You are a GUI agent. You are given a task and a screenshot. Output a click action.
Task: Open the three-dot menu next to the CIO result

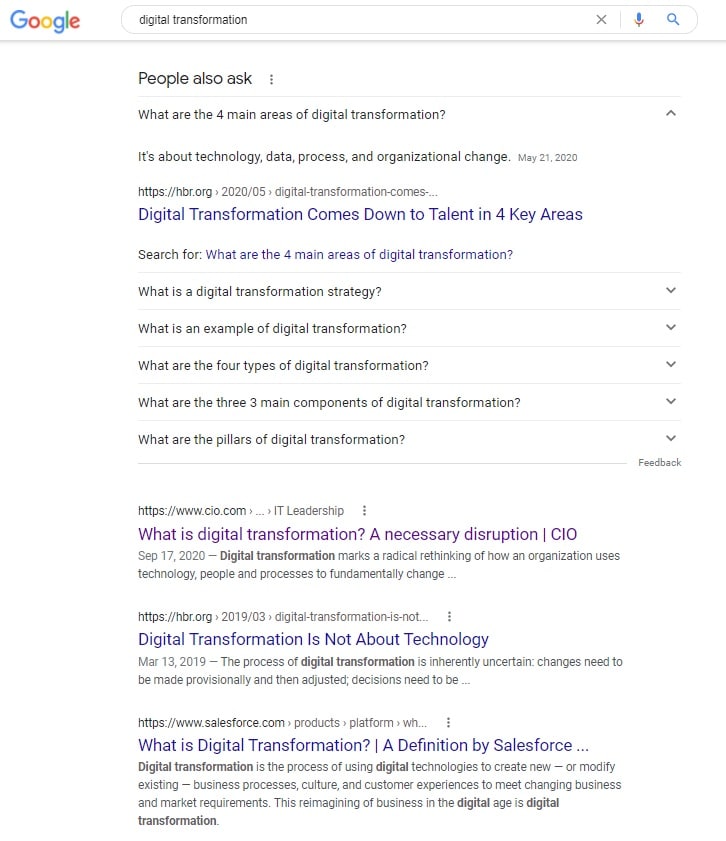click(363, 510)
